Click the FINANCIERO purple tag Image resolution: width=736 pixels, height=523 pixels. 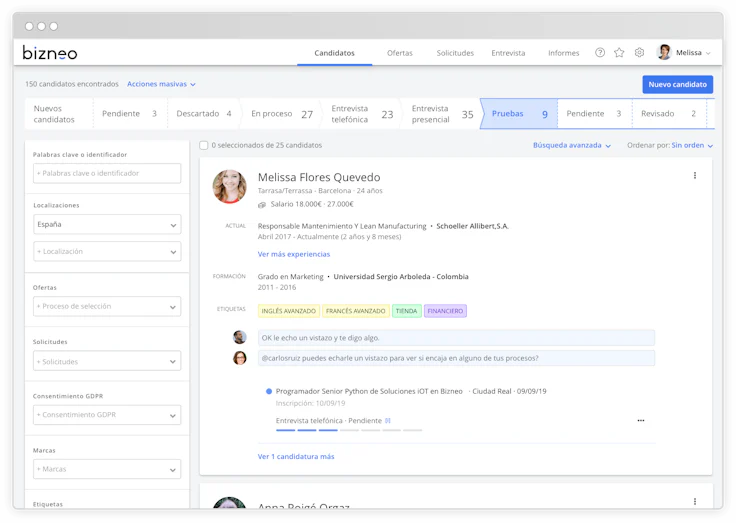(x=445, y=311)
